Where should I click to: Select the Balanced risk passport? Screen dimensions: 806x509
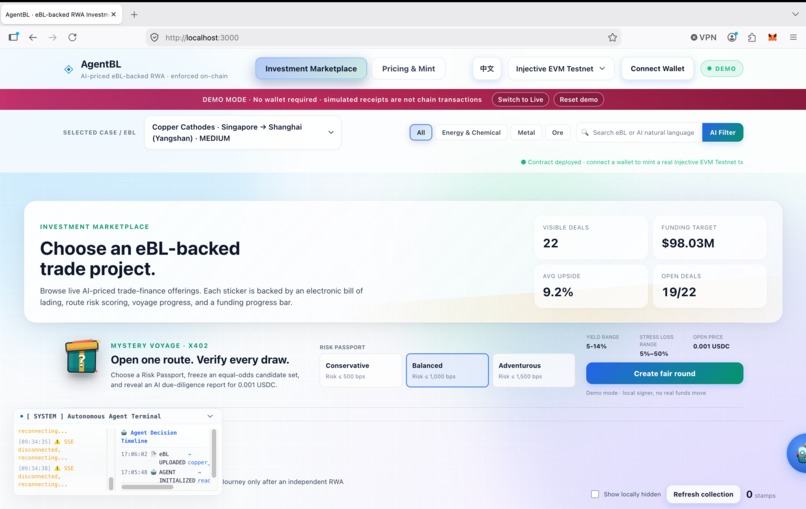447,370
